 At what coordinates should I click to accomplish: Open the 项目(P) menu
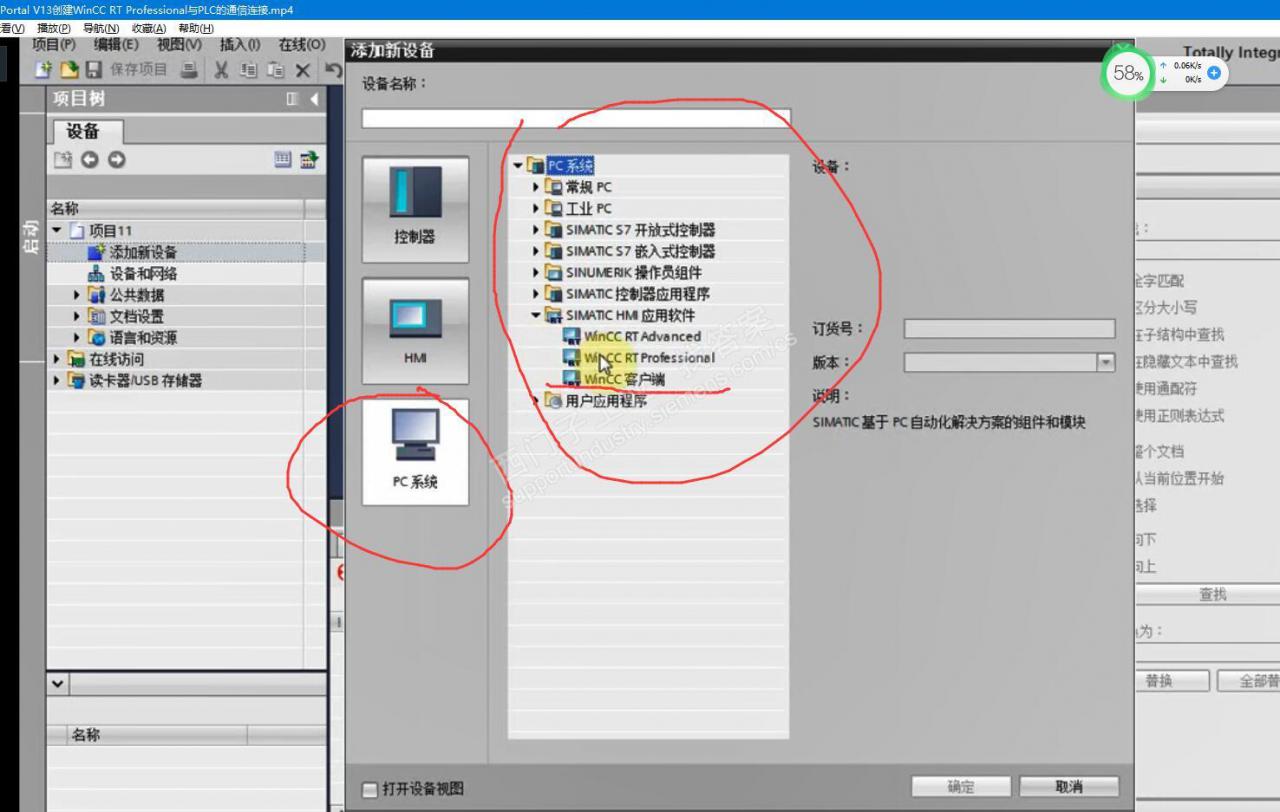pos(54,45)
